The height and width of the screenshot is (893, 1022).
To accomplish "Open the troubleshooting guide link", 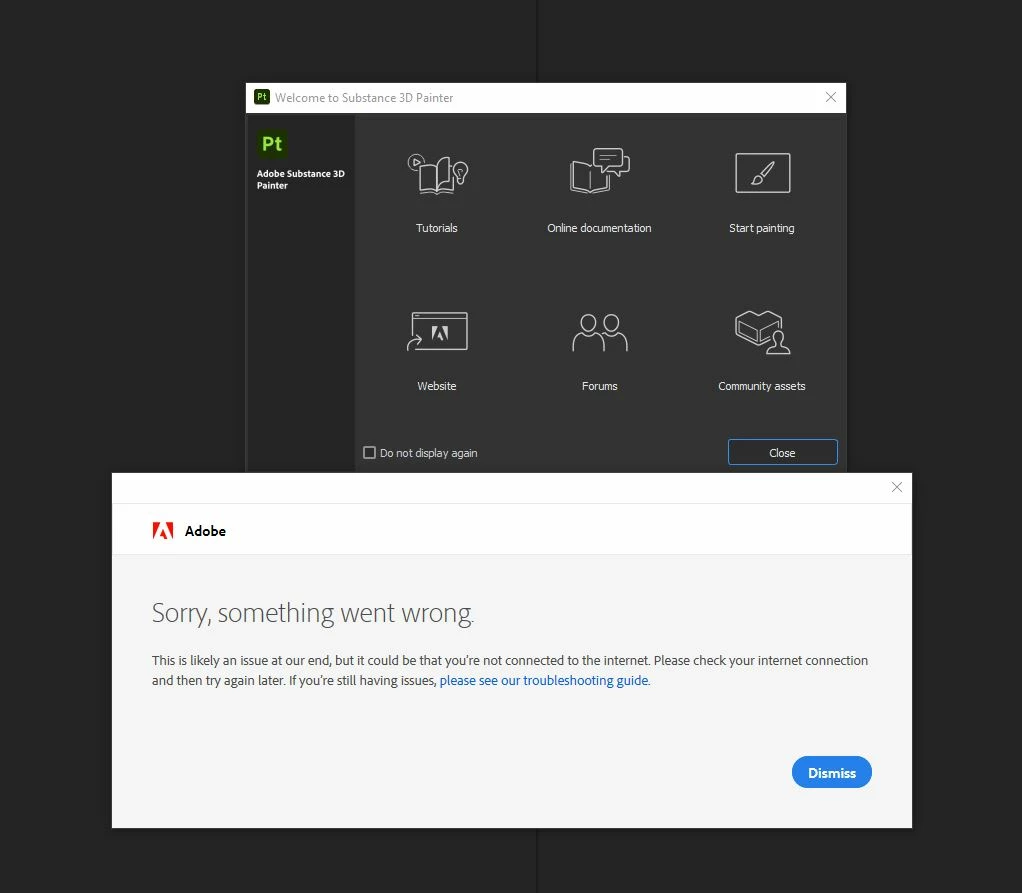I will pyautogui.click(x=544, y=681).
